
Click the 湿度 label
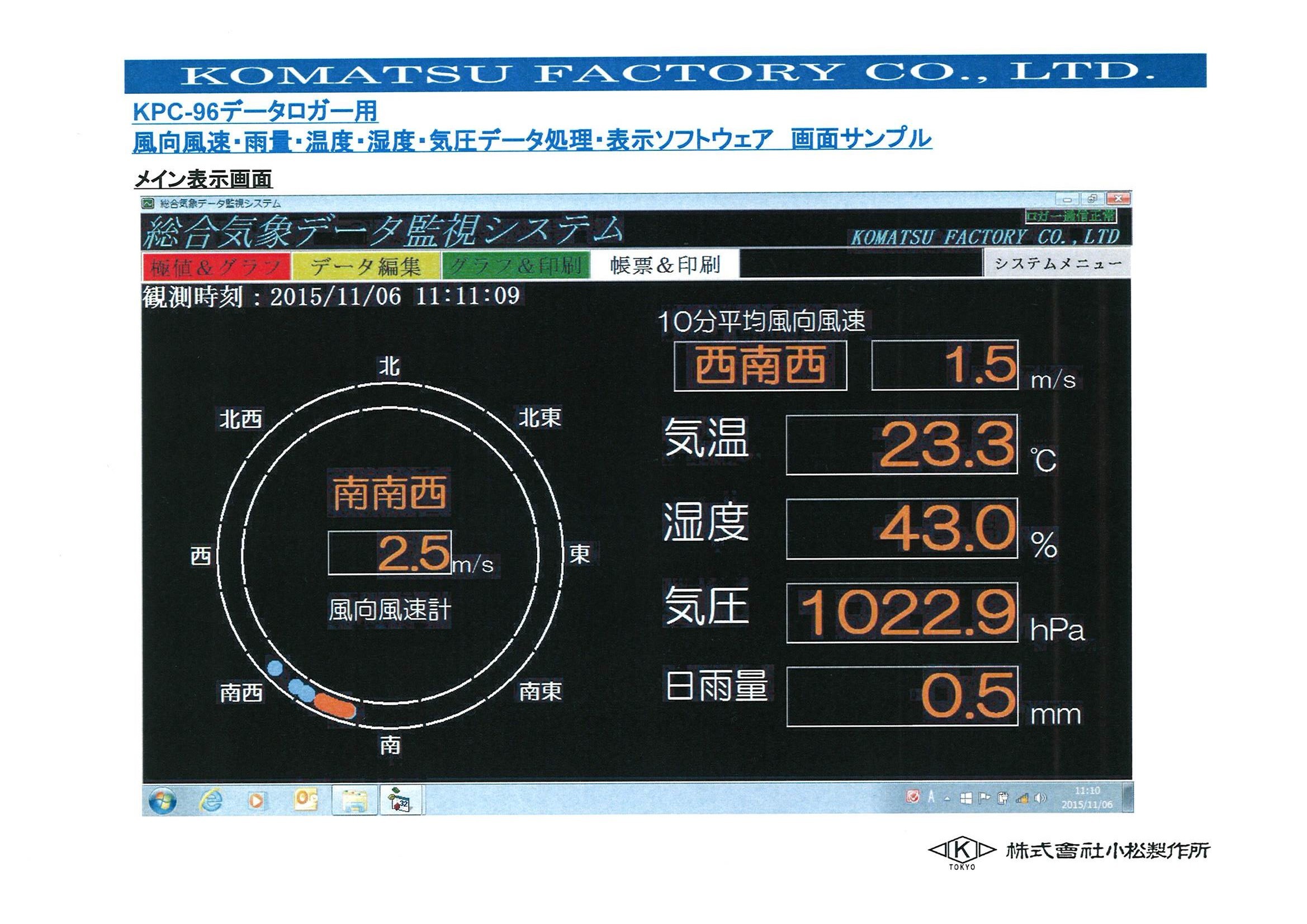pos(706,522)
